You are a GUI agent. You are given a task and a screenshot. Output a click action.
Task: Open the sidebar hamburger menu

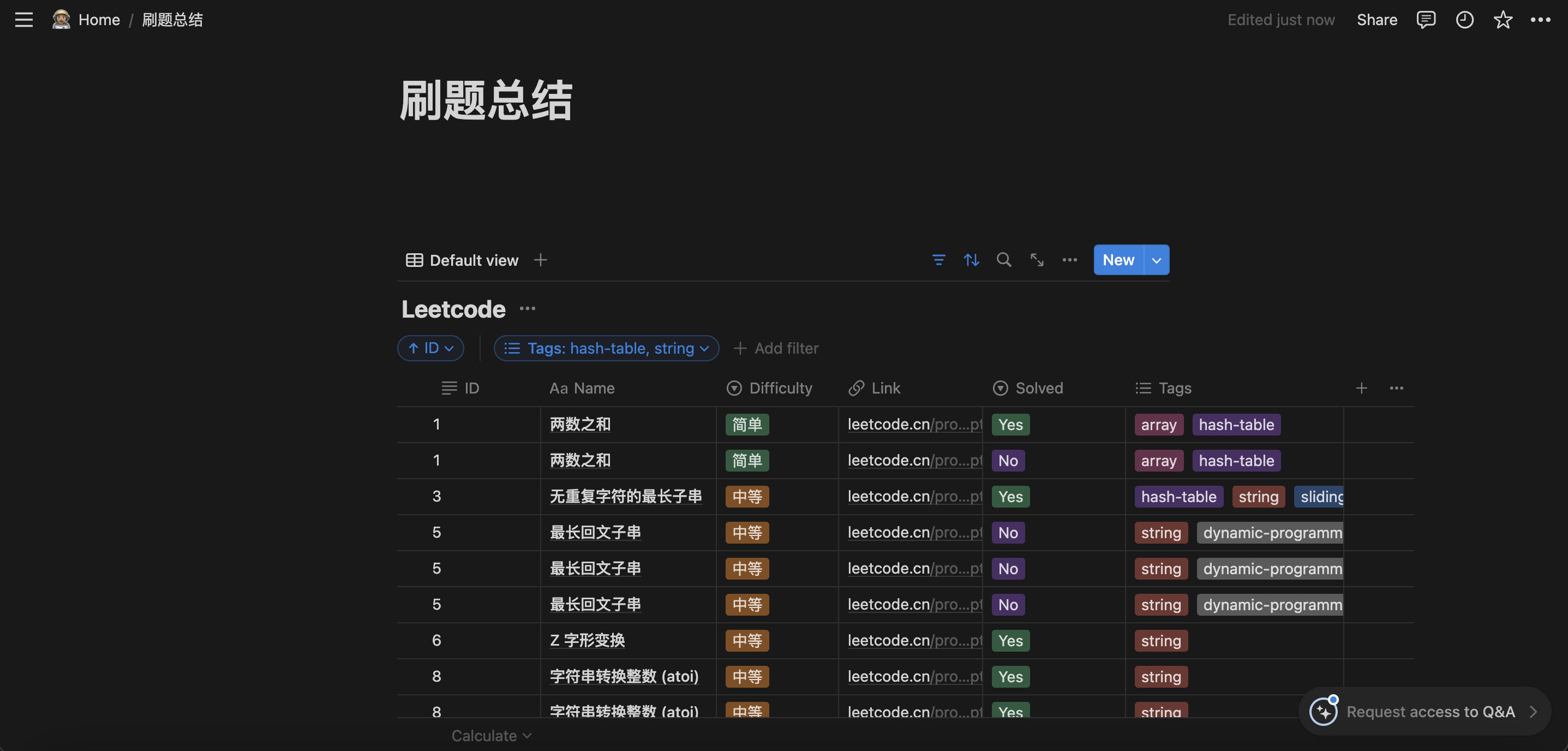[x=24, y=20]
